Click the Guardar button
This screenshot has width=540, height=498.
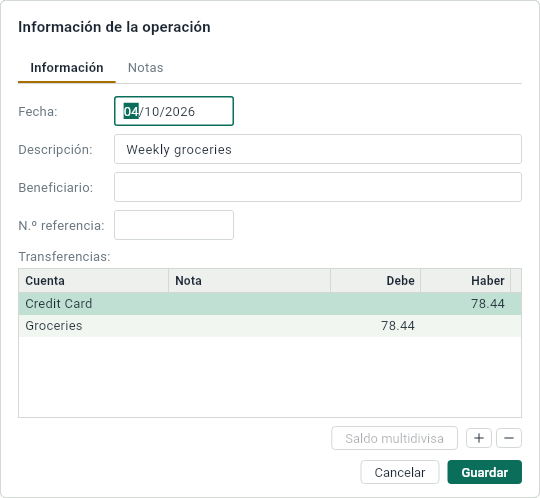pyautogui.click(x=485, y=472)
